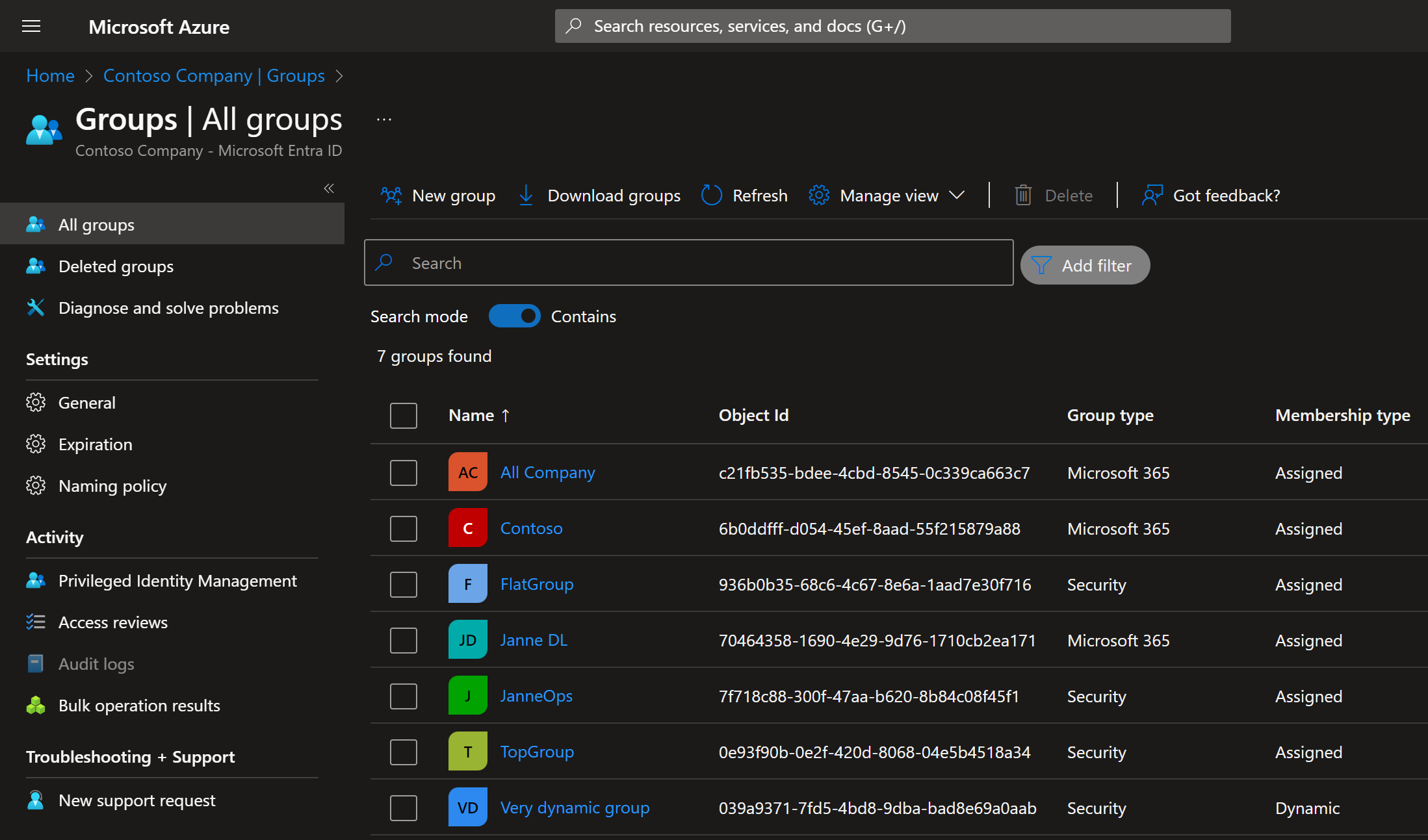Collapse the sidebar with double chevron
Viewport: 1428px width, 840px height.
pyautogui.click(x=329, y=188)
